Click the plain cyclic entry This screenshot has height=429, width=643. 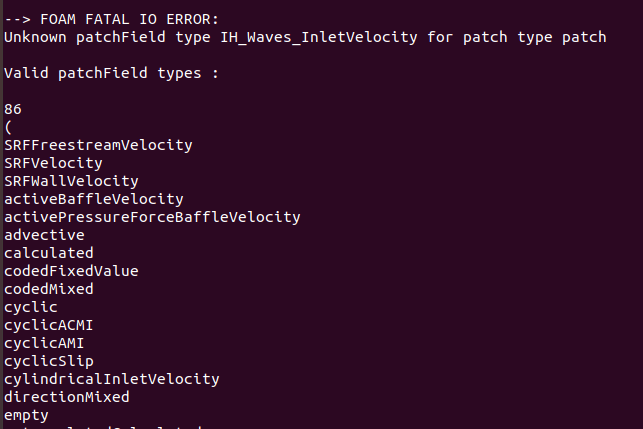[x=31, y=307]
